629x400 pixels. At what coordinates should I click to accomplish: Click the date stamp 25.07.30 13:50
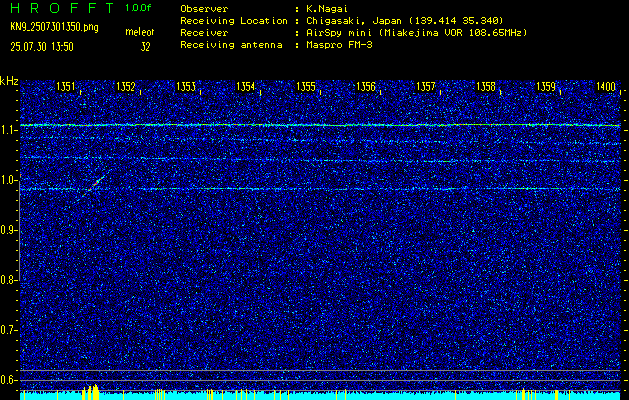42,47
